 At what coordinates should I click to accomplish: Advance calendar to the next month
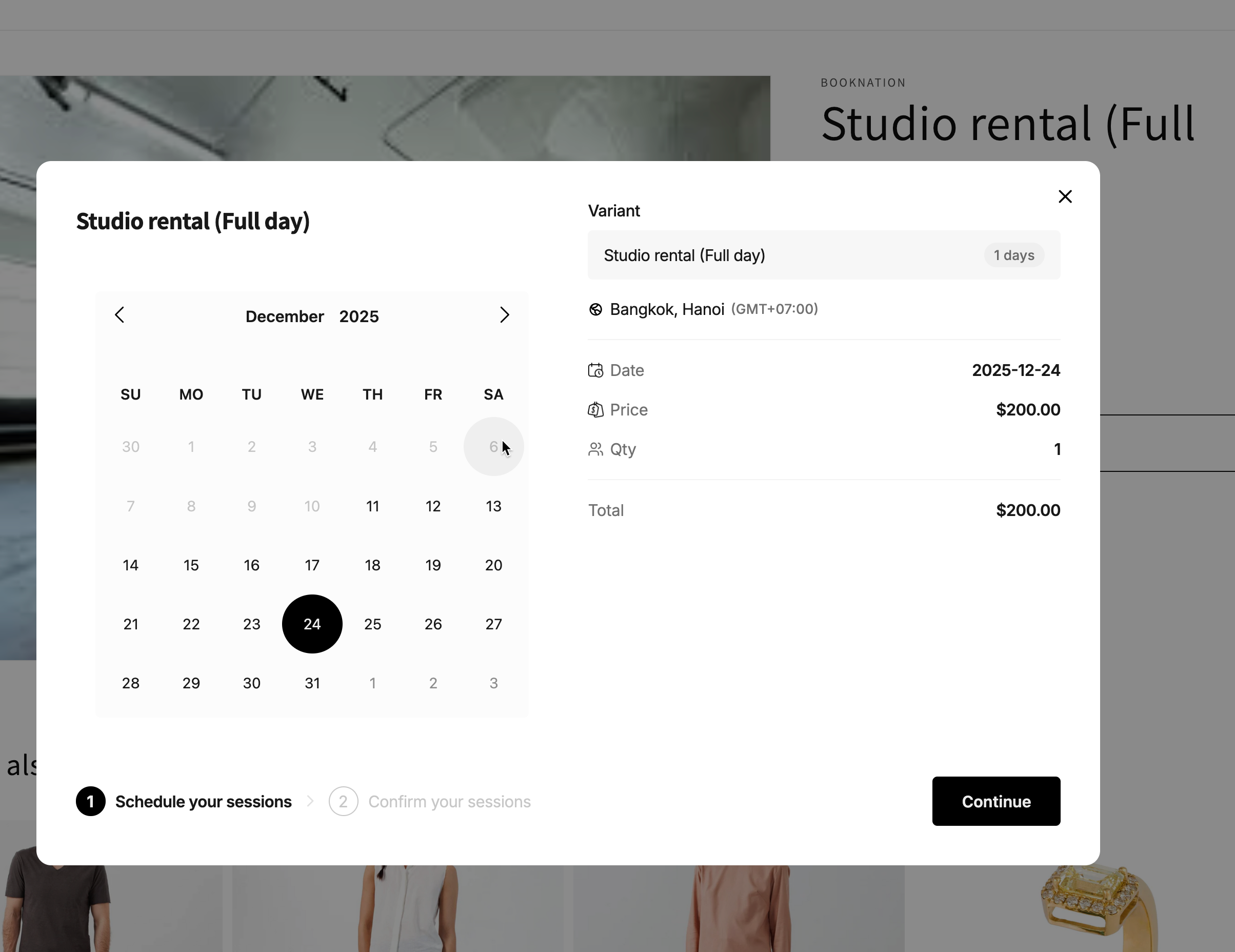tap(504, 315)
